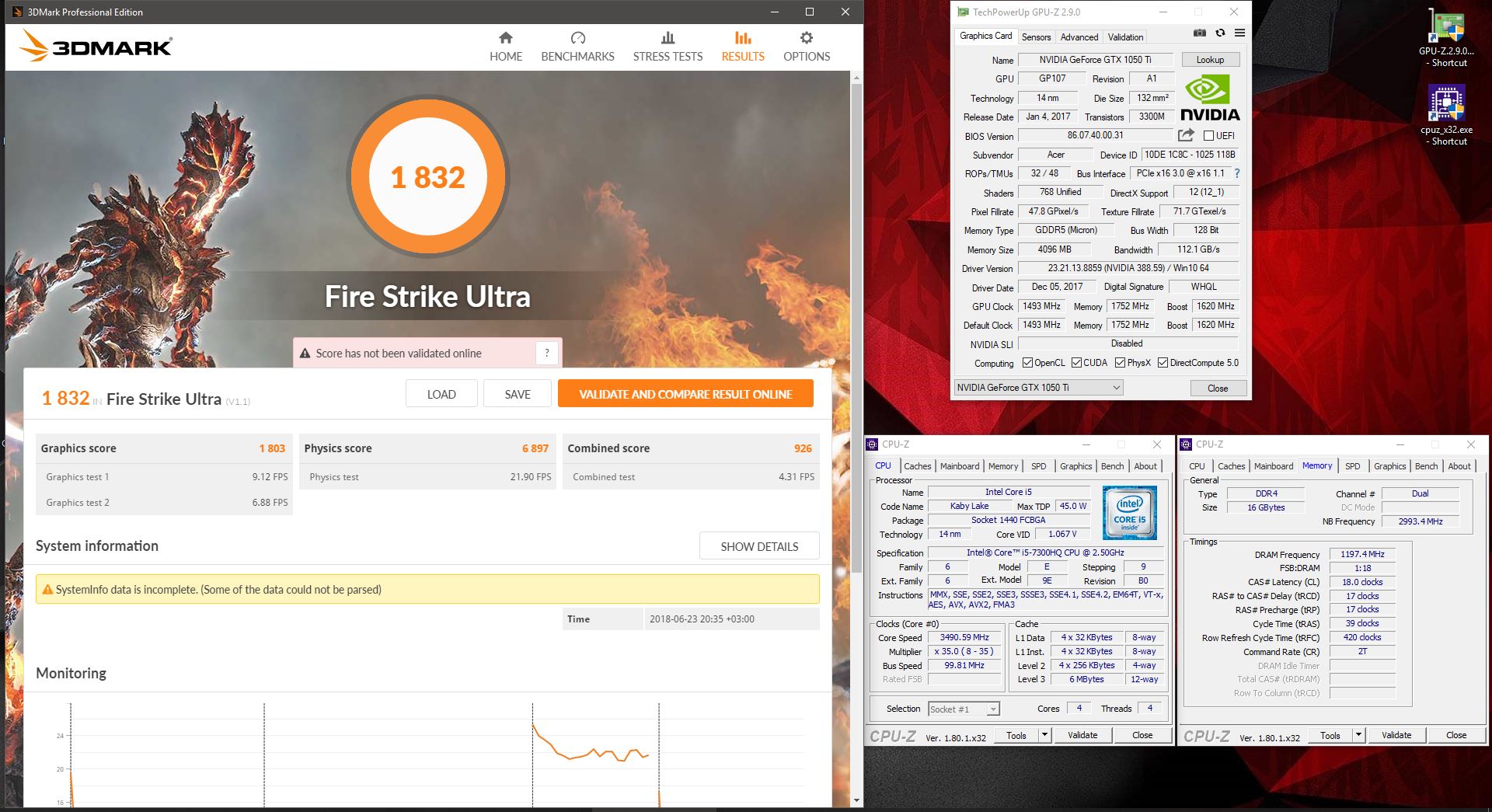
Task: Click the Physics score value 6 897
Action: coord(535,448)
